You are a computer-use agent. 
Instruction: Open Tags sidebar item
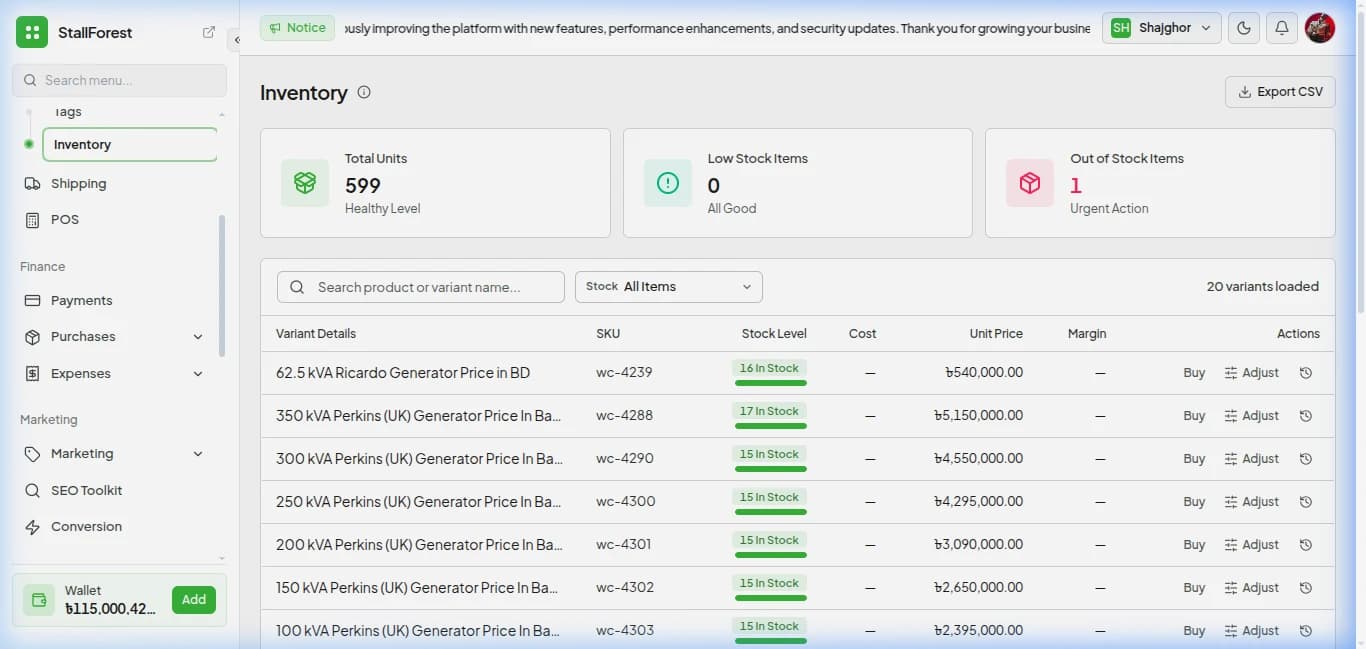pos(68,111)
